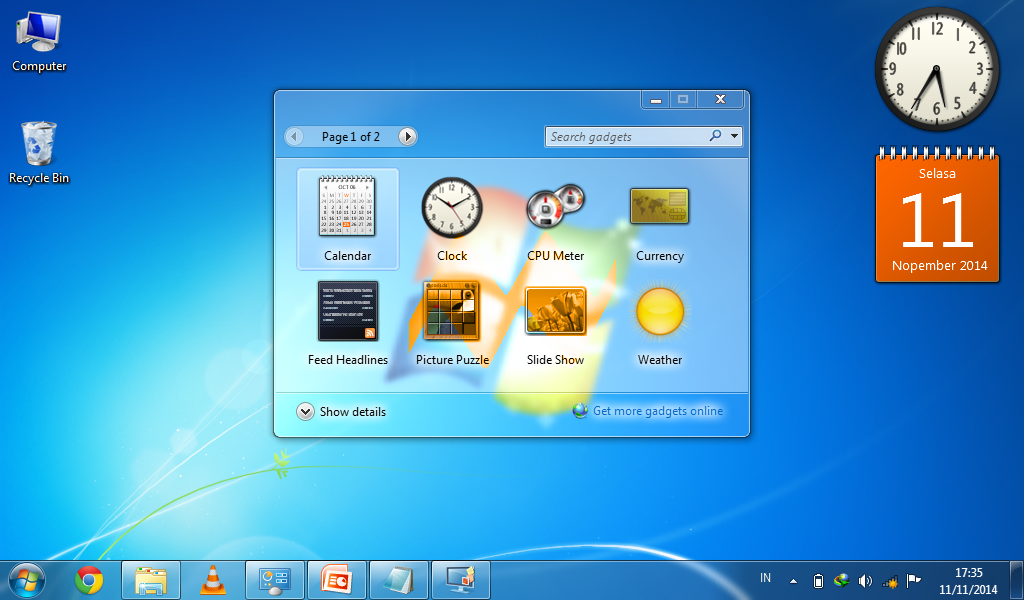This screenshot has height=600, width=1024.
Task: Show hidden tray icons
Action: coord(793,580)
